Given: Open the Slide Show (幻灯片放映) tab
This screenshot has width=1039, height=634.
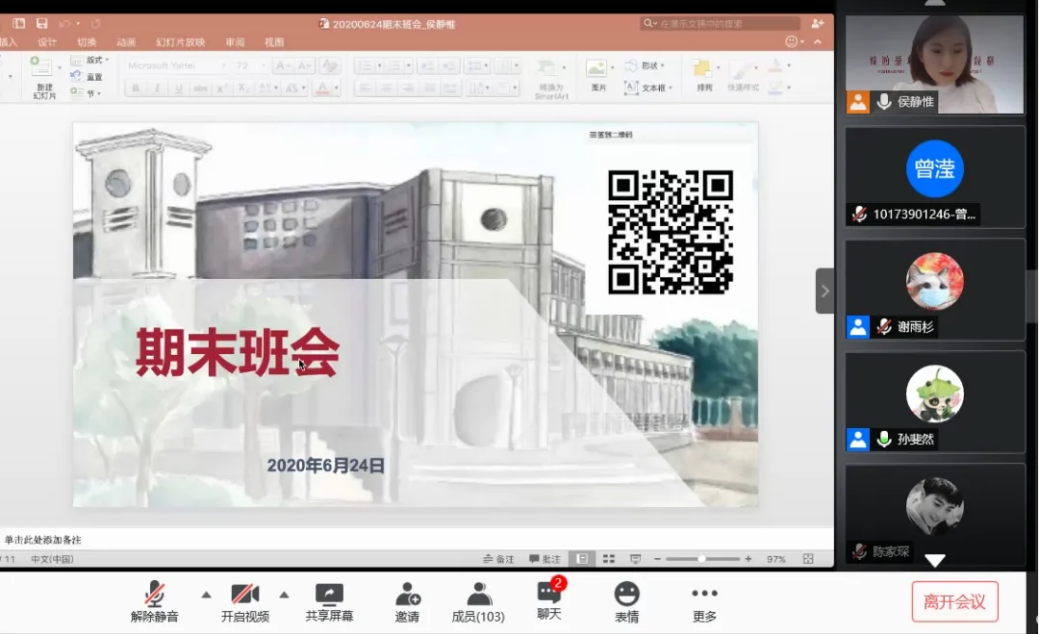Looking at the screenshot, I should click(180, 42).
